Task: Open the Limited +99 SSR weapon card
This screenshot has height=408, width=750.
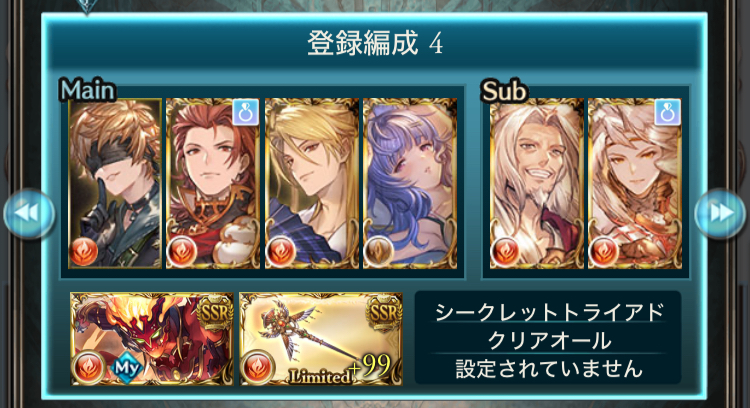Action: 321,339
